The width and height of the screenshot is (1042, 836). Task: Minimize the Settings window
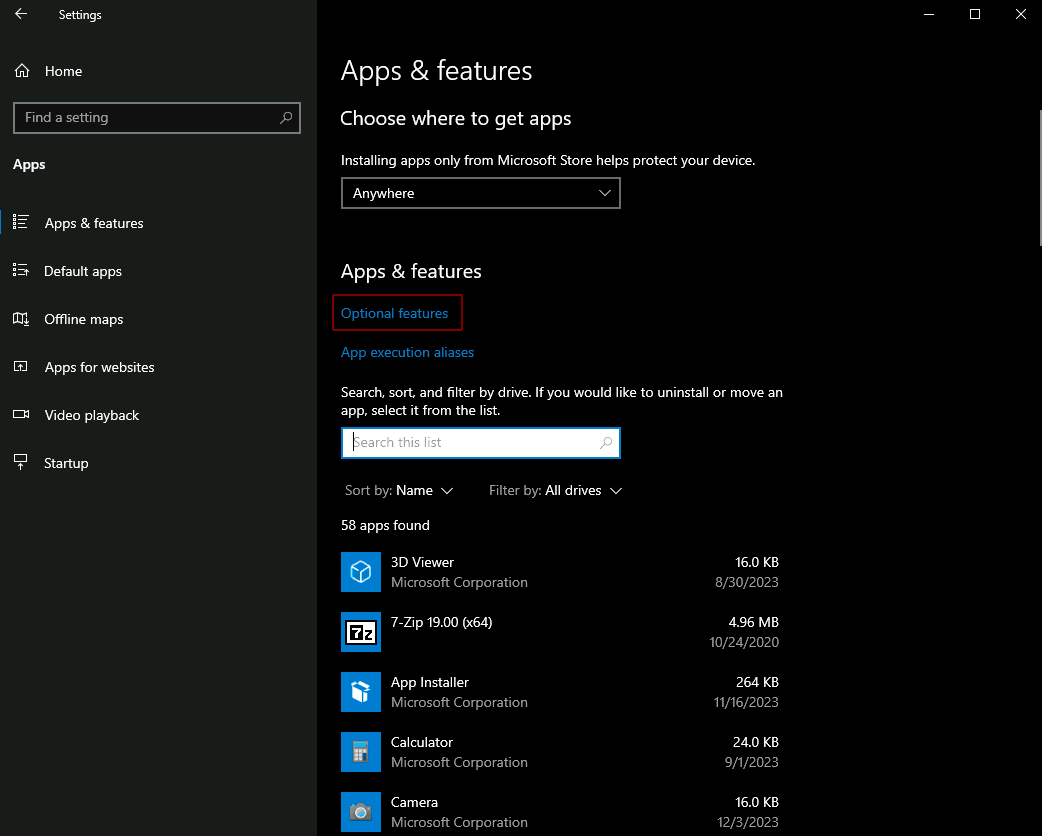[929, 14]
